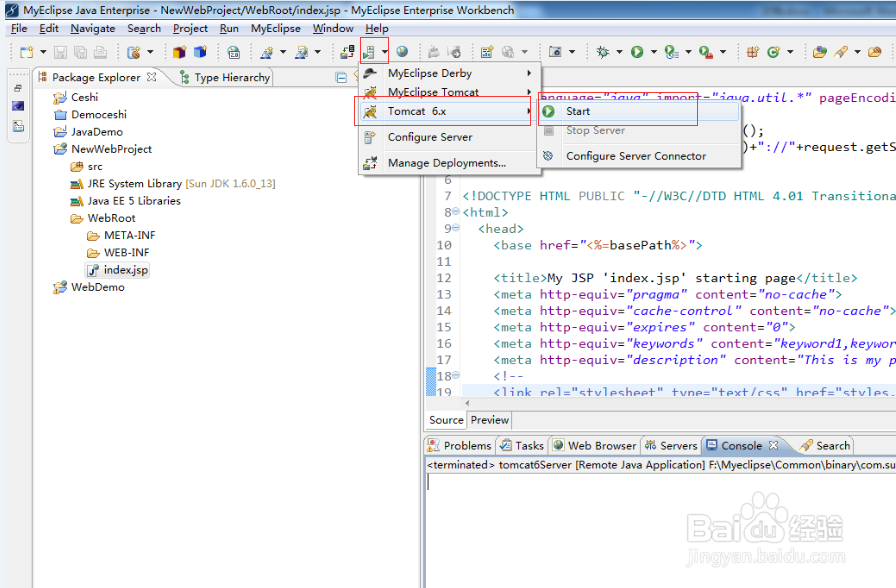This screenshot has height=588, width=896.
Task: Open the File menu
Action: 19,29
